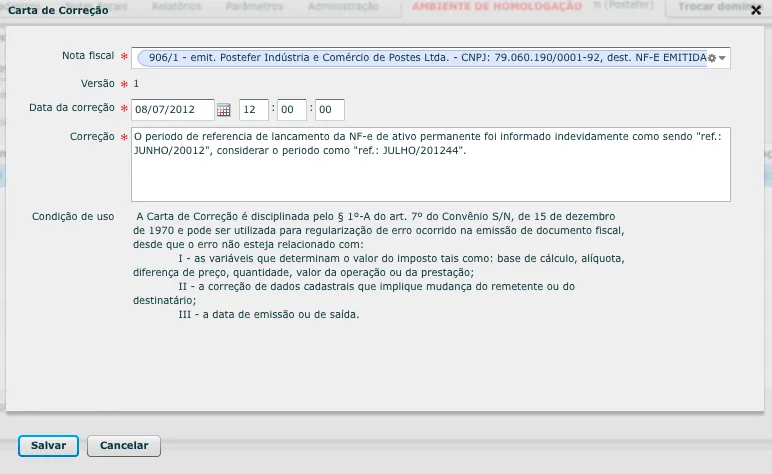772x474 pixels.
Task: Click the Trocar domínio button
Action: (x=718, y=6)
